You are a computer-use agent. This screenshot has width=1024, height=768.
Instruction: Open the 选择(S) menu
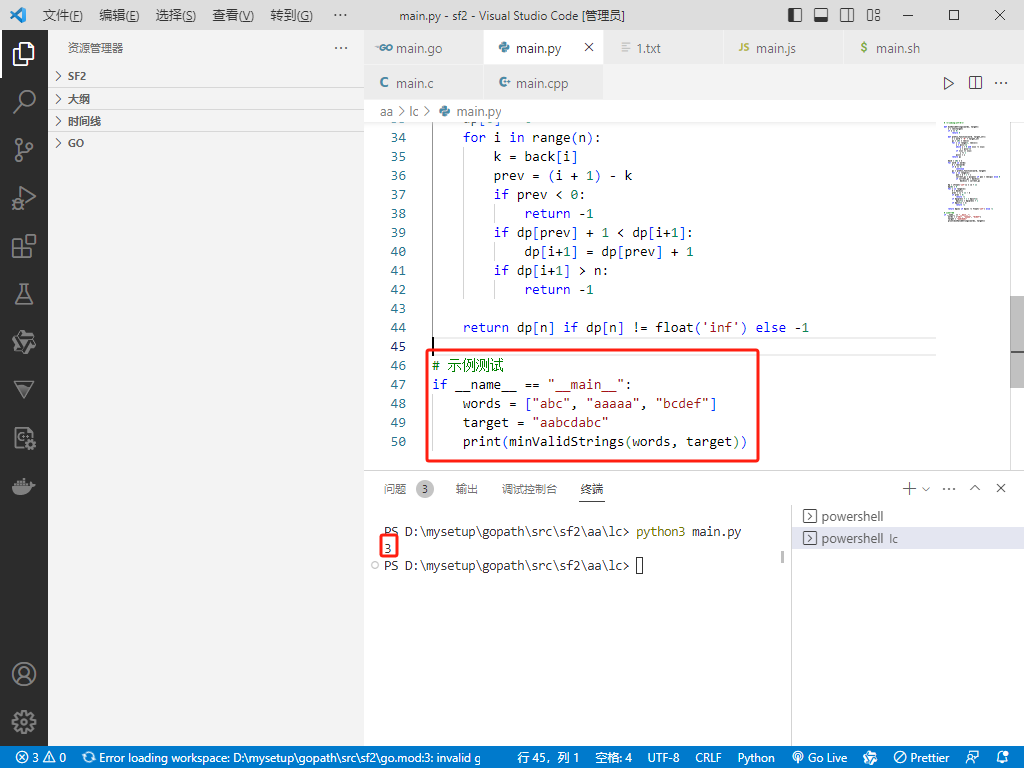click(x=176, y=15)
